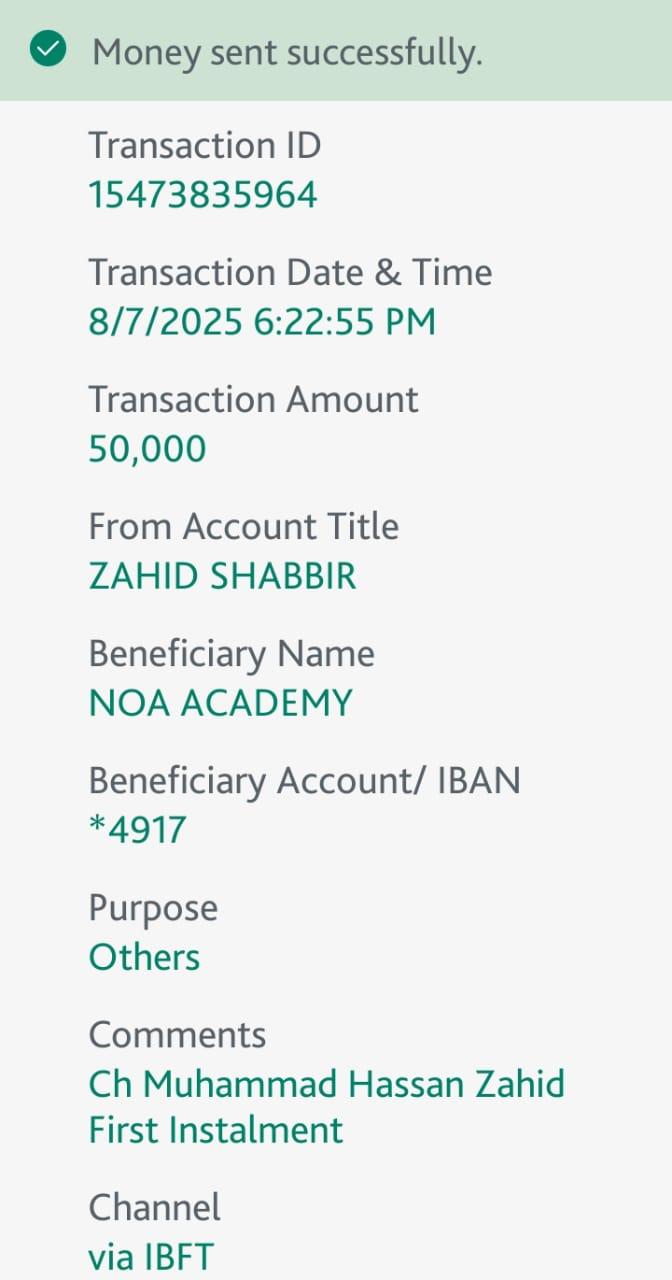This screenshot has height=1280, width=672.
Task: Tap the Transaction Amount label
Action: (x=253, y=400)
